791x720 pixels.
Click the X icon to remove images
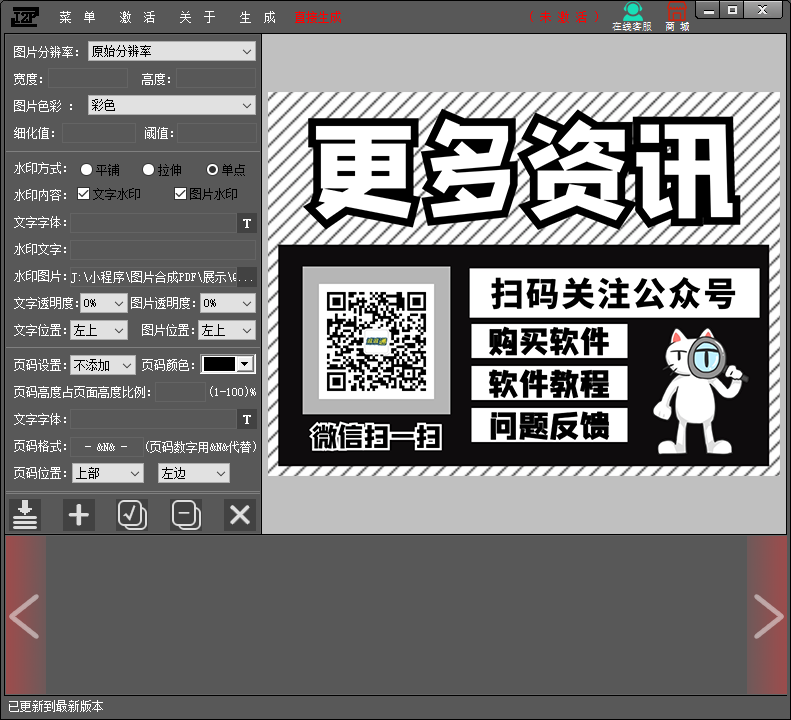239,514
